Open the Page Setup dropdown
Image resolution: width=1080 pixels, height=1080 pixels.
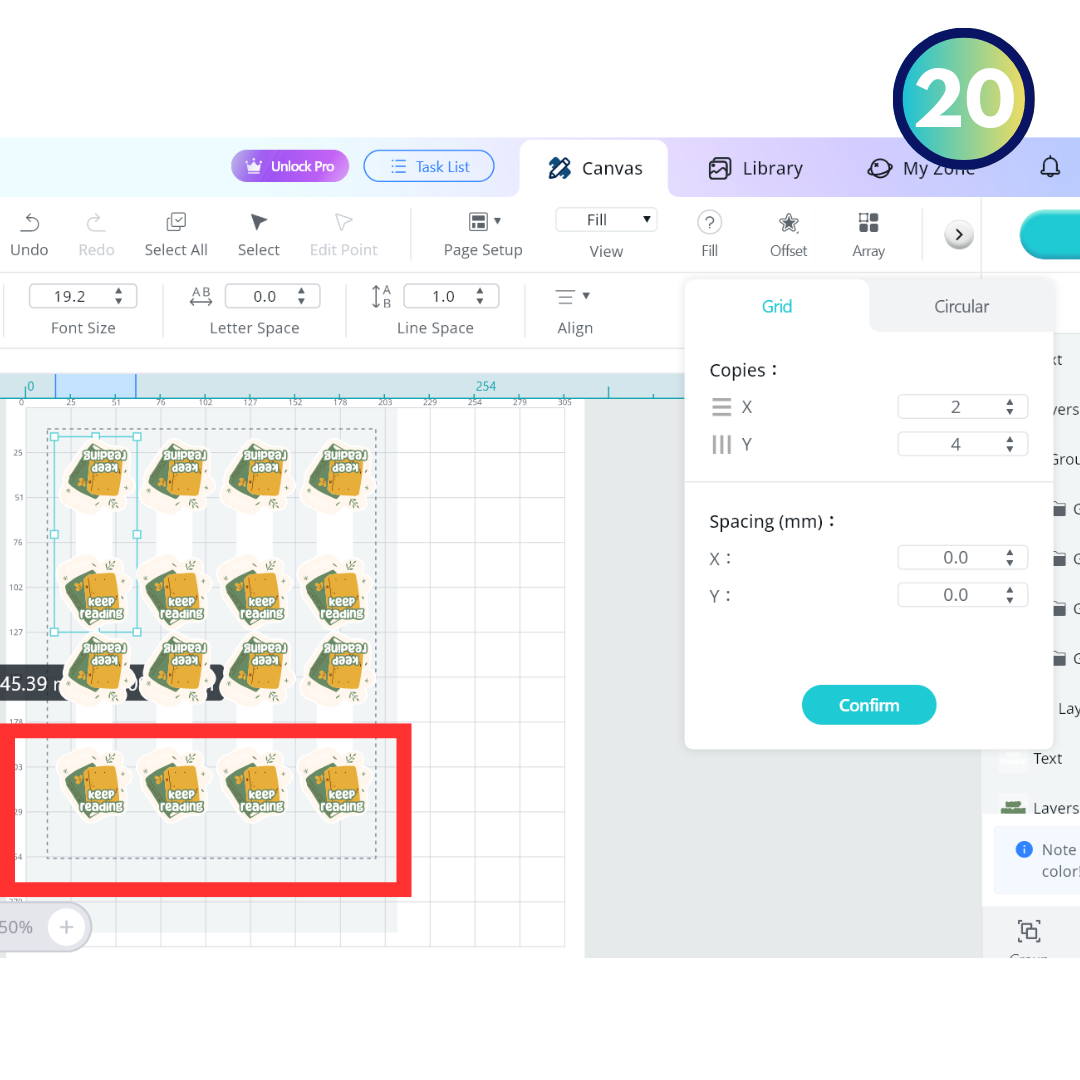(484, 222)
